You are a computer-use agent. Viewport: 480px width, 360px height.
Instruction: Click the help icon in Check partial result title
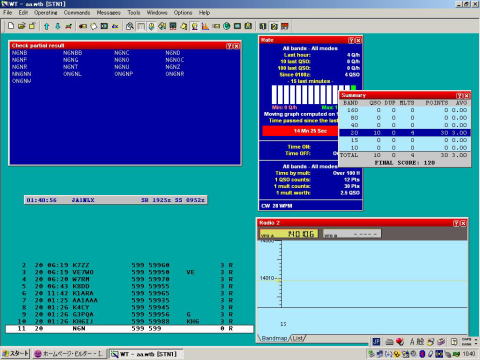click(x=229, y=46)
